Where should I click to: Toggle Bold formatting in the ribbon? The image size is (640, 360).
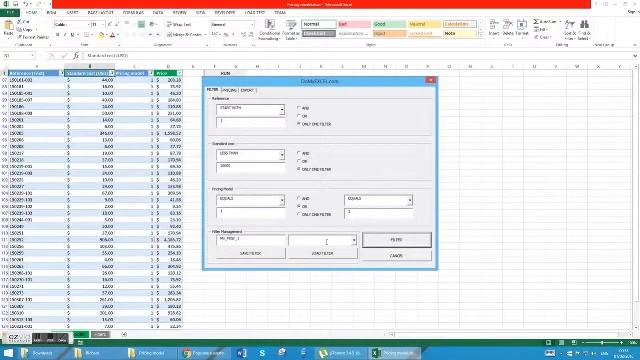(58, 35)
